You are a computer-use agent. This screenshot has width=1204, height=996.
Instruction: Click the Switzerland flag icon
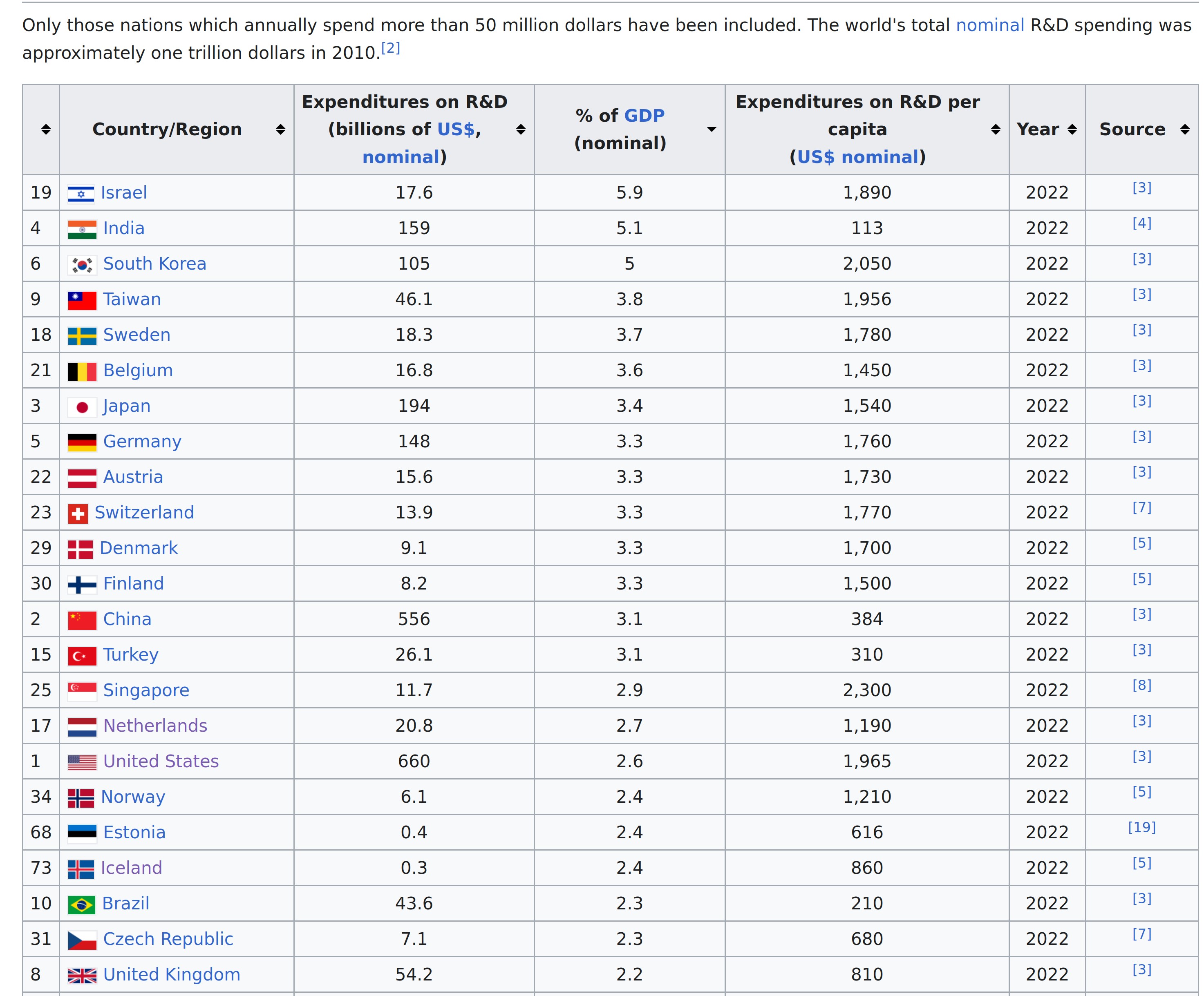[78, 514]
